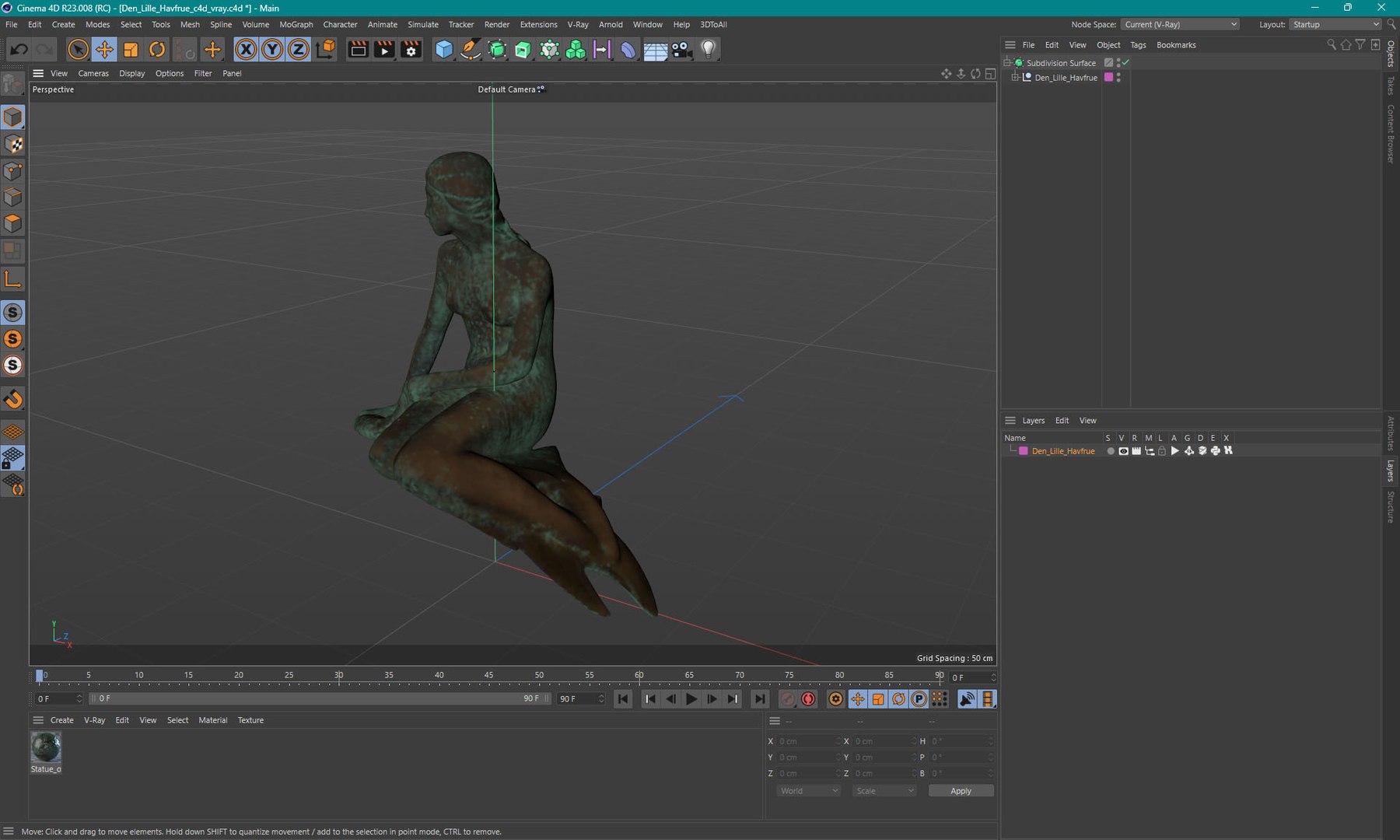Click Render to Picture Viewer icon

click(384, 50)
